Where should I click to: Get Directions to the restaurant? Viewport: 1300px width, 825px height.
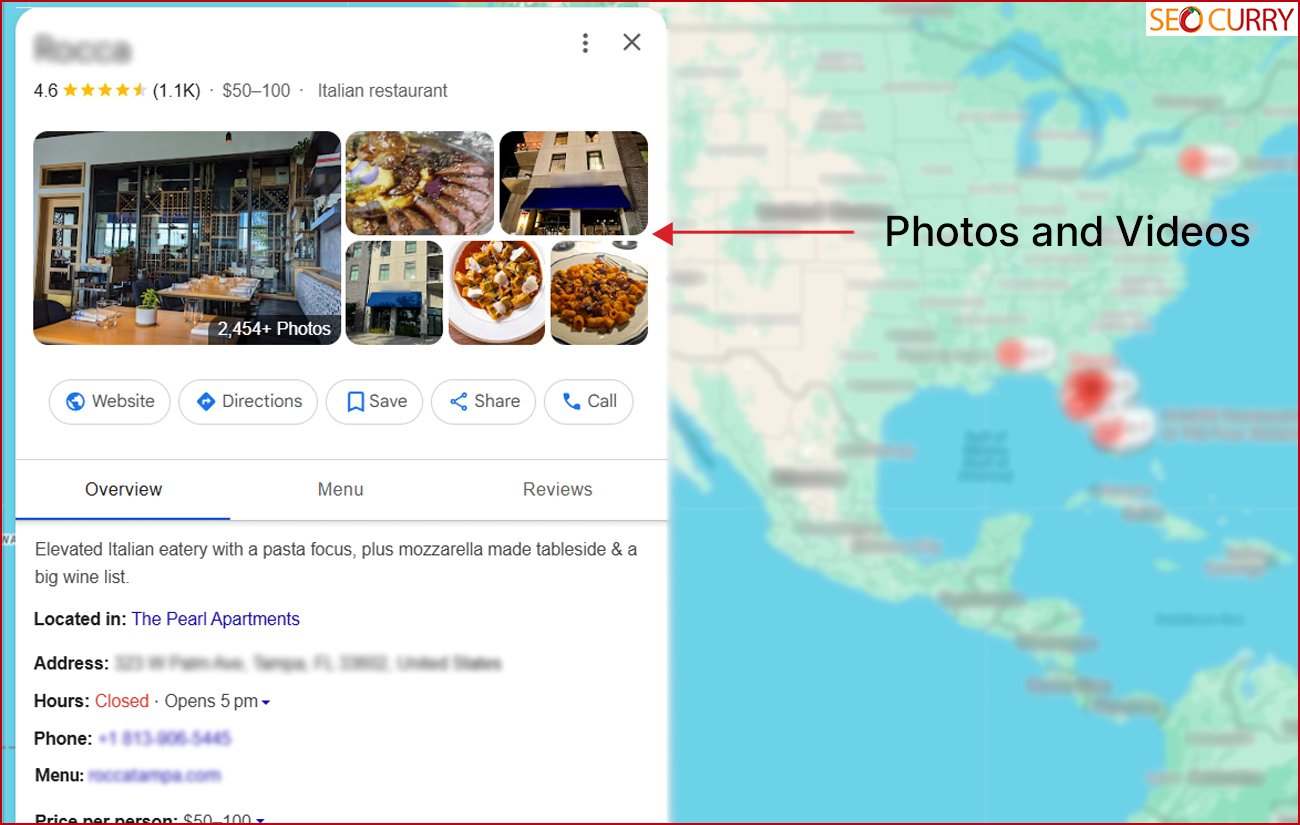pos(248,401)
